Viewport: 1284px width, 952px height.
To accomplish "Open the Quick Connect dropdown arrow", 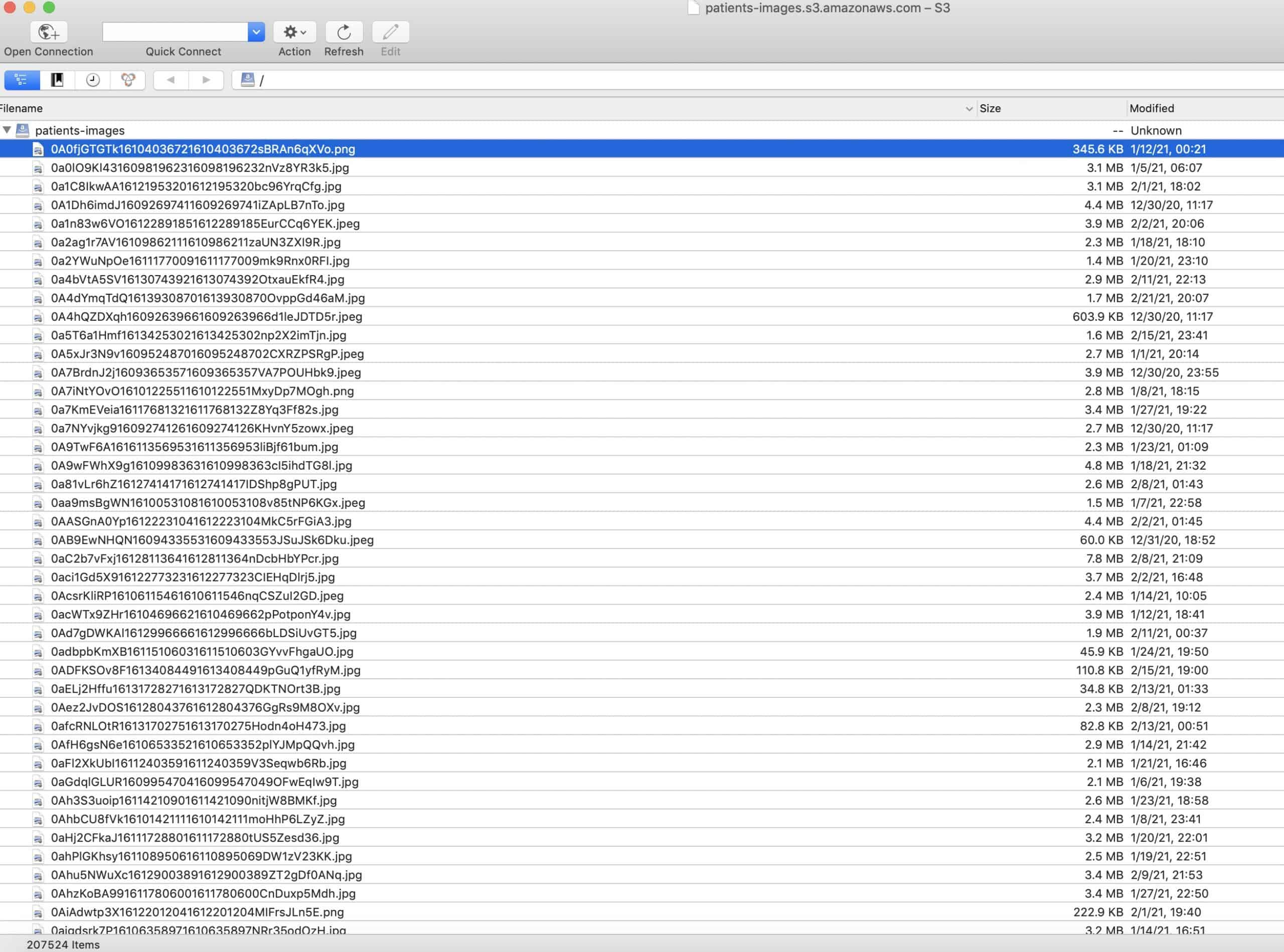I will click(x=256, y=32).
